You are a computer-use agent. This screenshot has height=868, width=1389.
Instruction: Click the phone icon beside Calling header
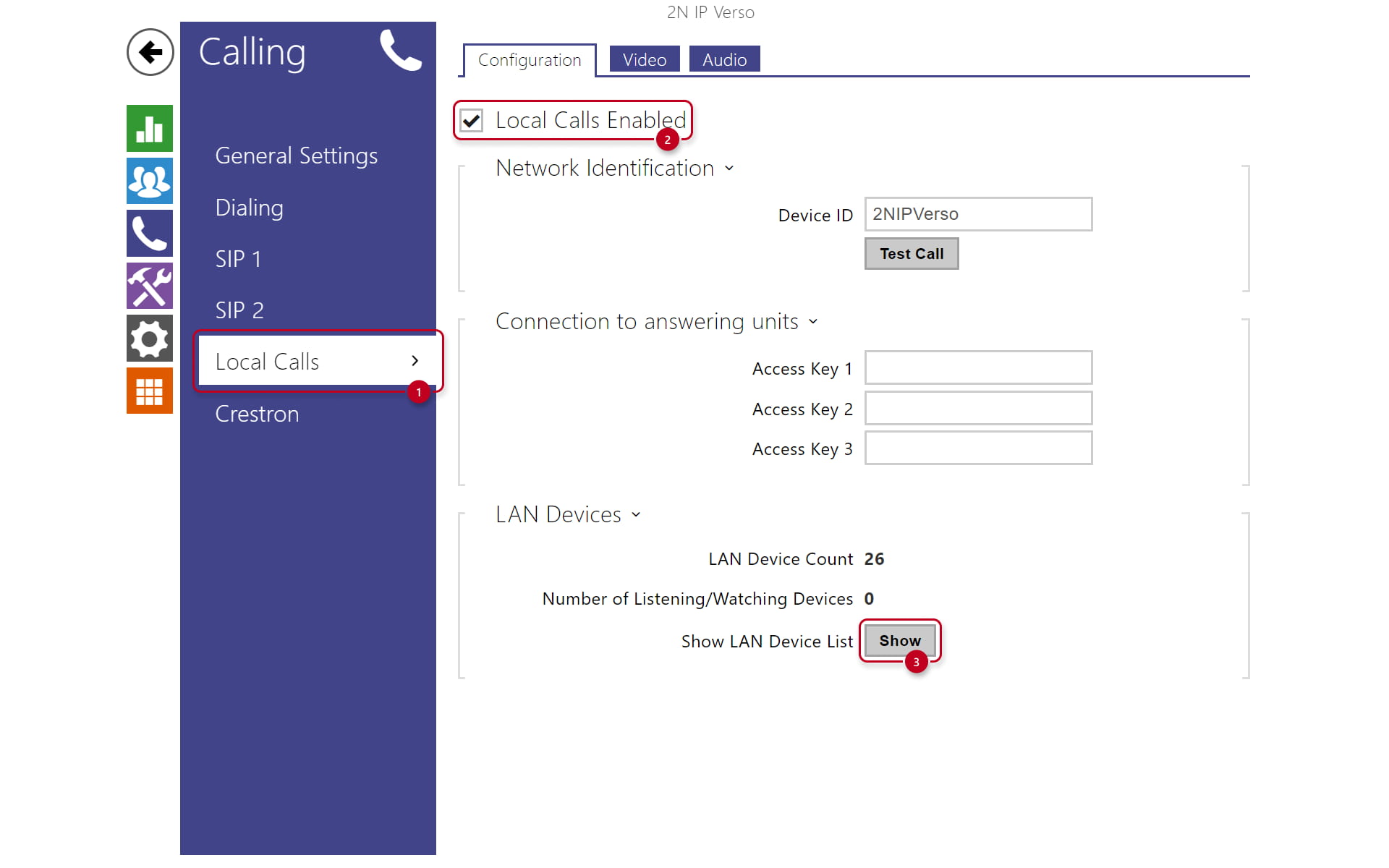pyautogui.click(x=400, y=51)
